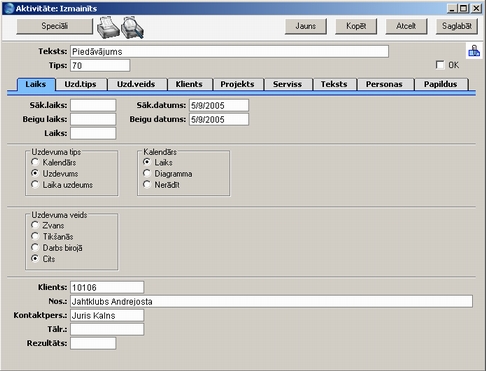Click the printer icon in toolbar
This screenshot has width=486, height=371.
tap(108, 27)
